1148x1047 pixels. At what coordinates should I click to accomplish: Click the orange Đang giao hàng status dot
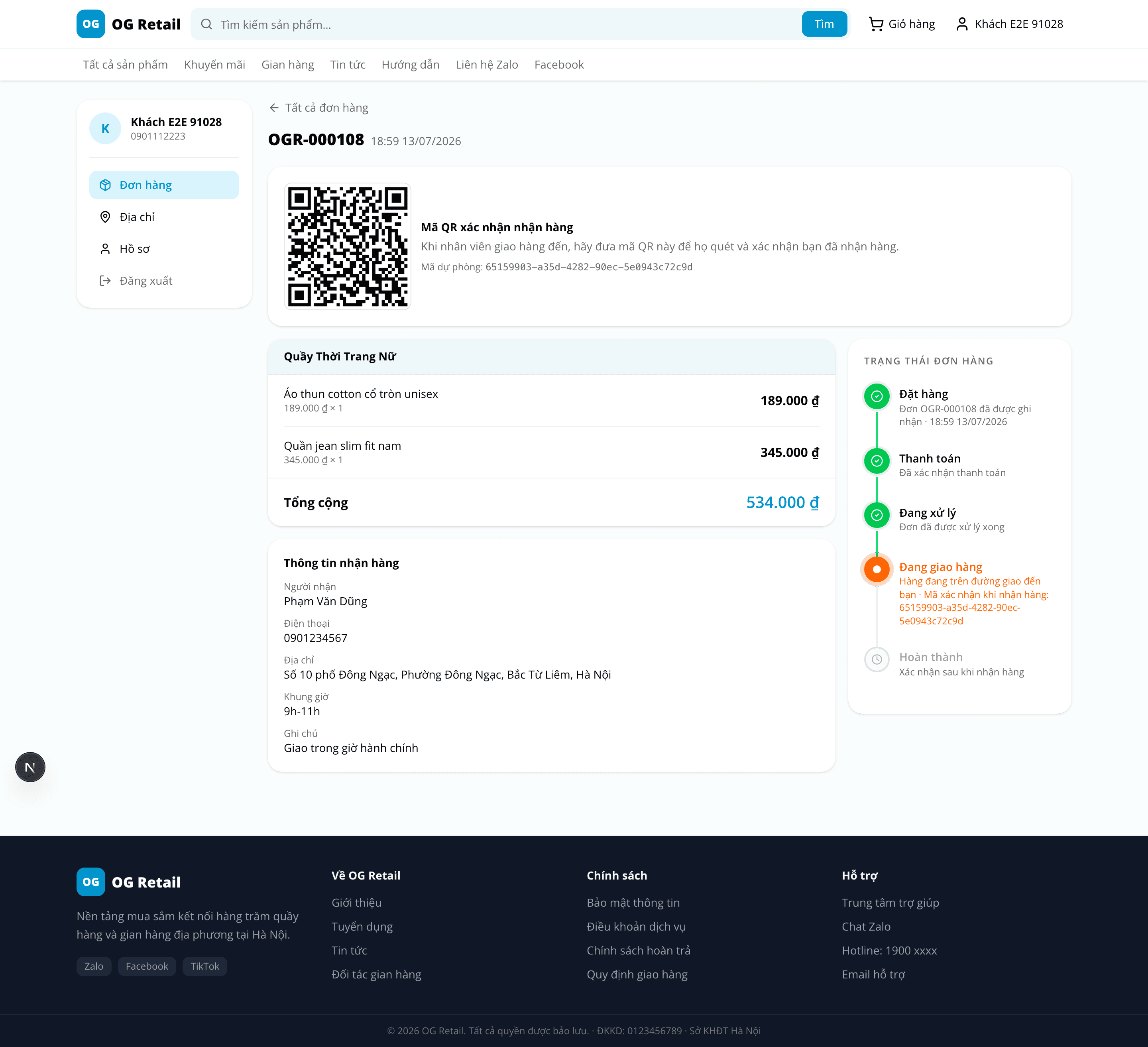(x=877, y=569)
